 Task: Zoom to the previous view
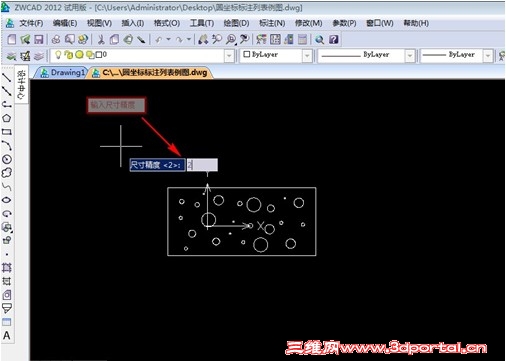245,39
